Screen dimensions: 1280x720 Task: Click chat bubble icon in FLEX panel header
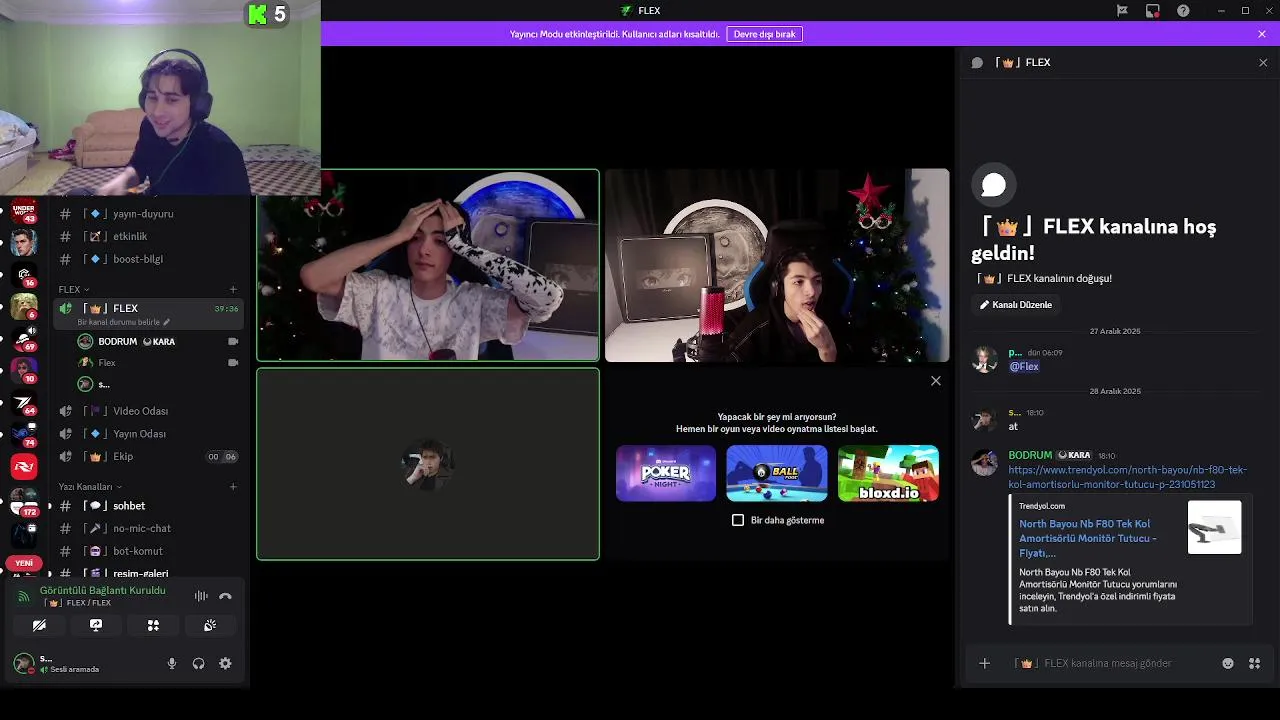point(977,62)
